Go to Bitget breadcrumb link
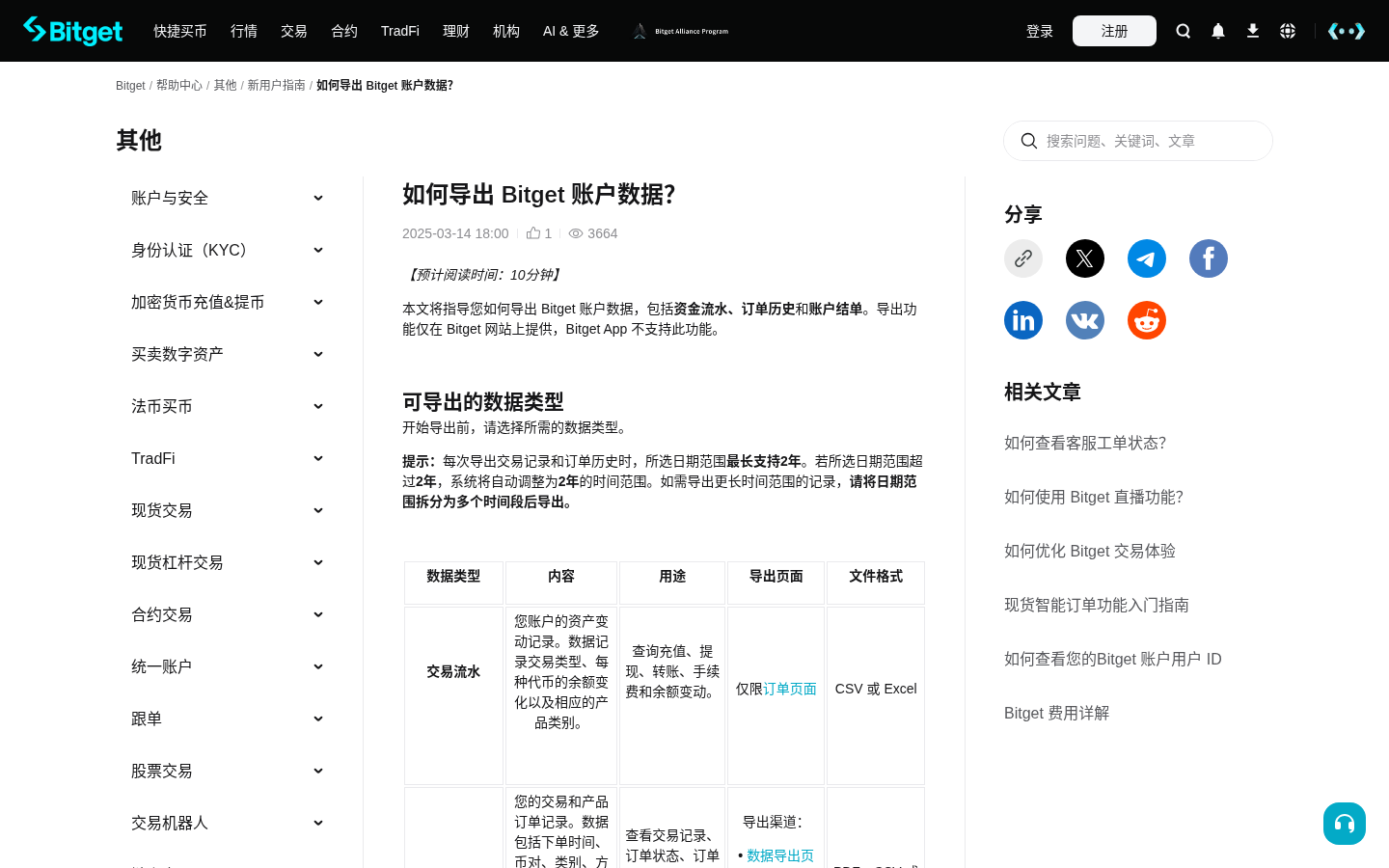 click(130, 86)
